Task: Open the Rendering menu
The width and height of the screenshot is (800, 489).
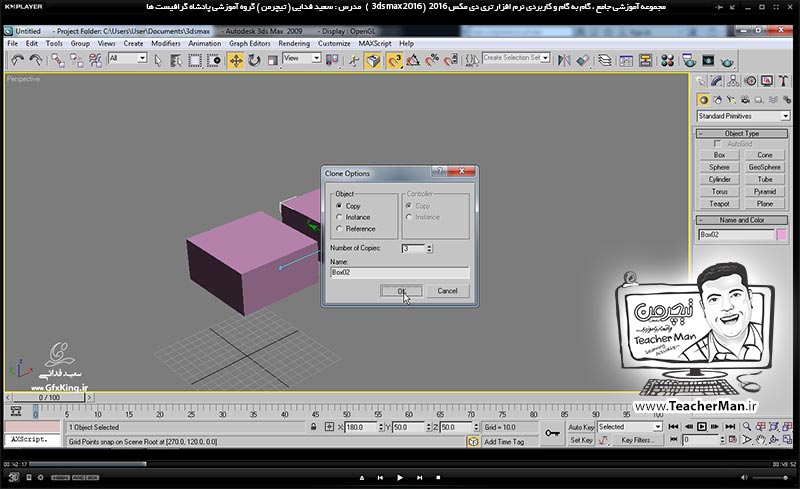Action: (x=294, y=43)
